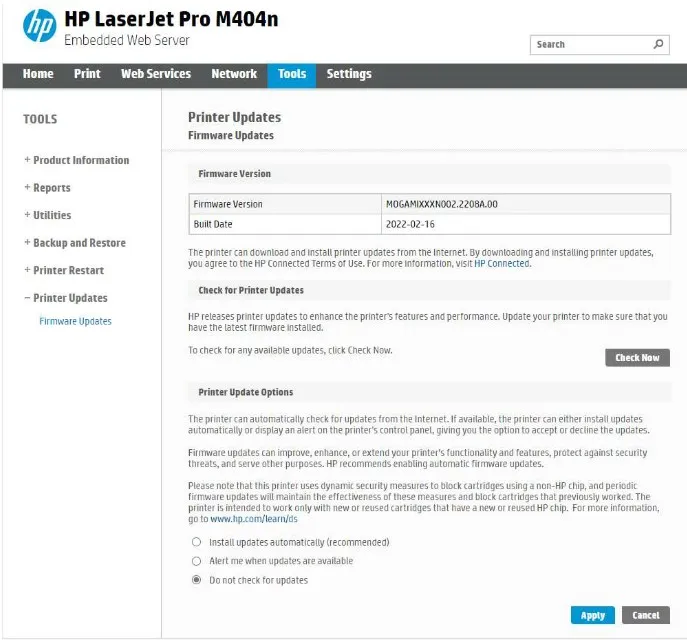This screenshot has height=640, width=687.
Task: Type in the Search input field
Action: [x=588, y=44]
